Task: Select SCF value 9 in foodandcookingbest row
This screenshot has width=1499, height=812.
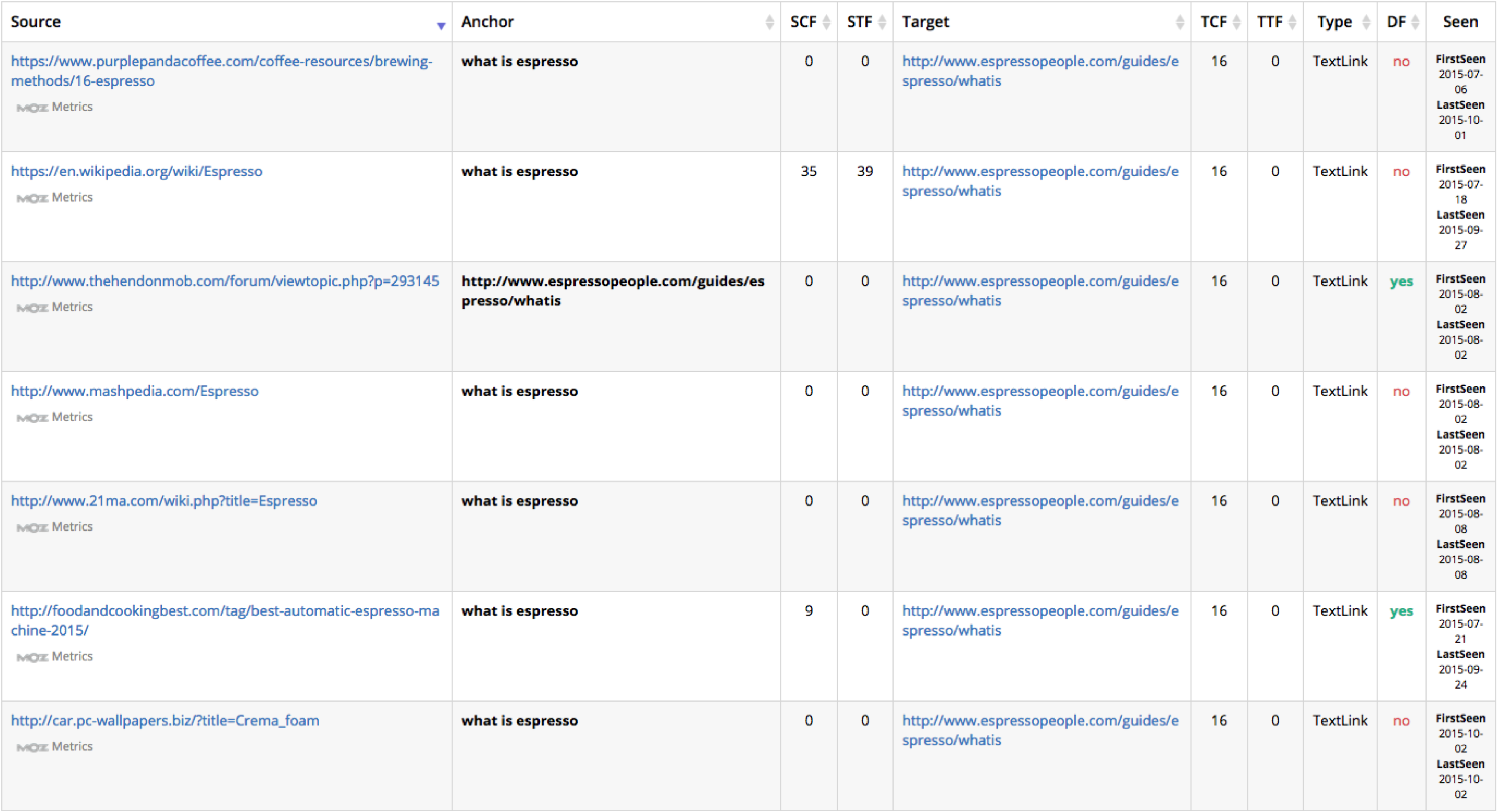Action: pyautogui.click(x=809, y=611)
